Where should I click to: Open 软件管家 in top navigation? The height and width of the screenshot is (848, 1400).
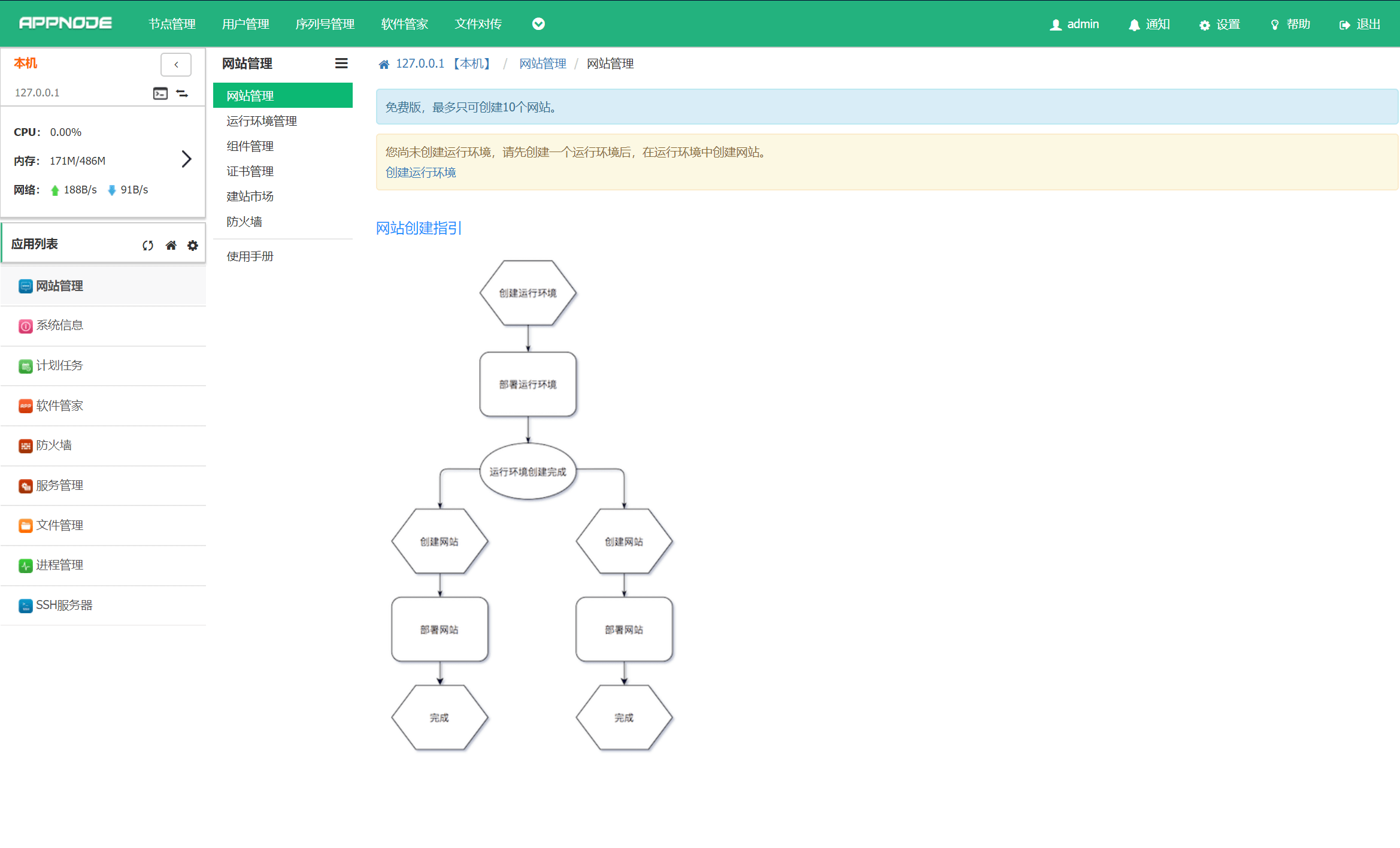coord(405,24)
